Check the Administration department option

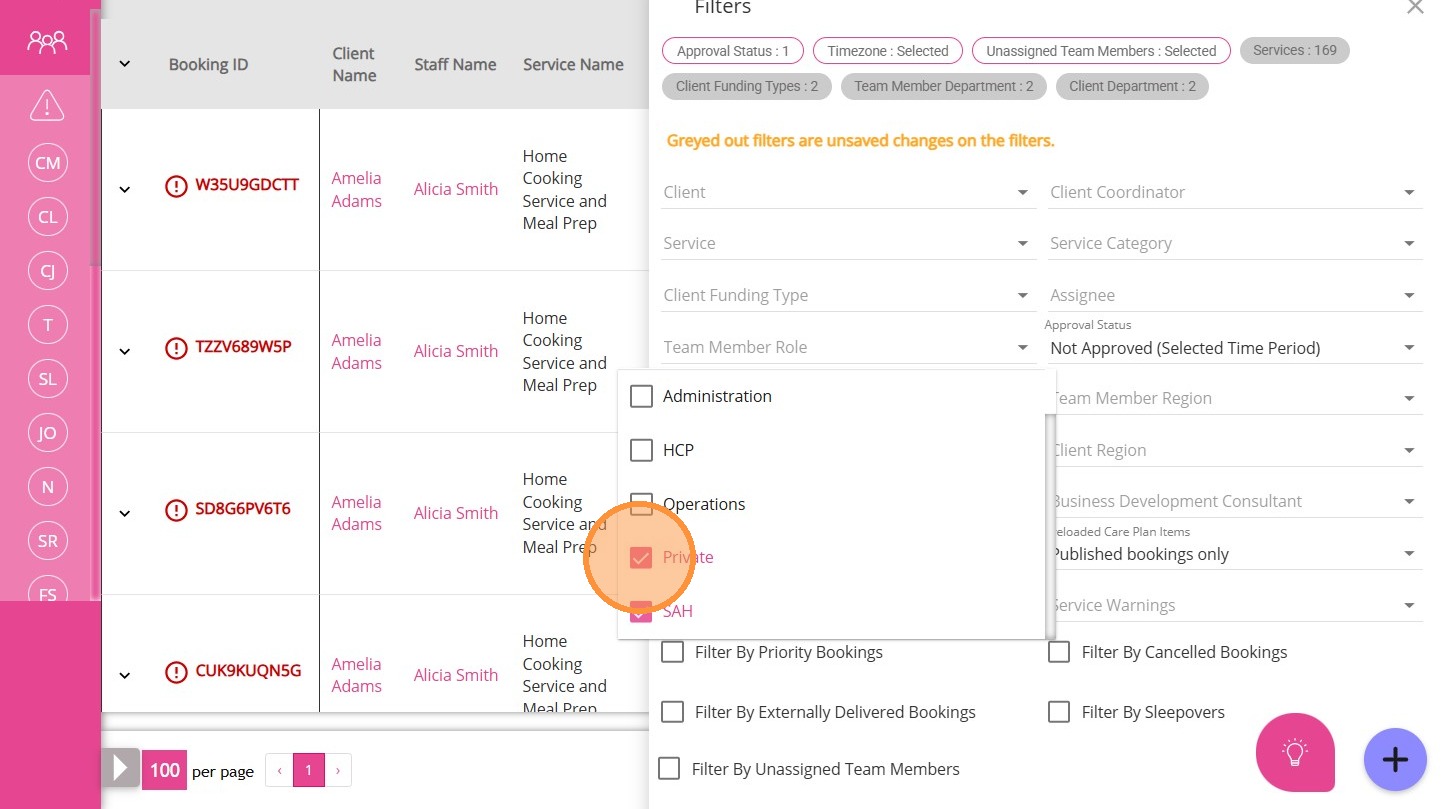pyautogui.click(x=641, y=397)
